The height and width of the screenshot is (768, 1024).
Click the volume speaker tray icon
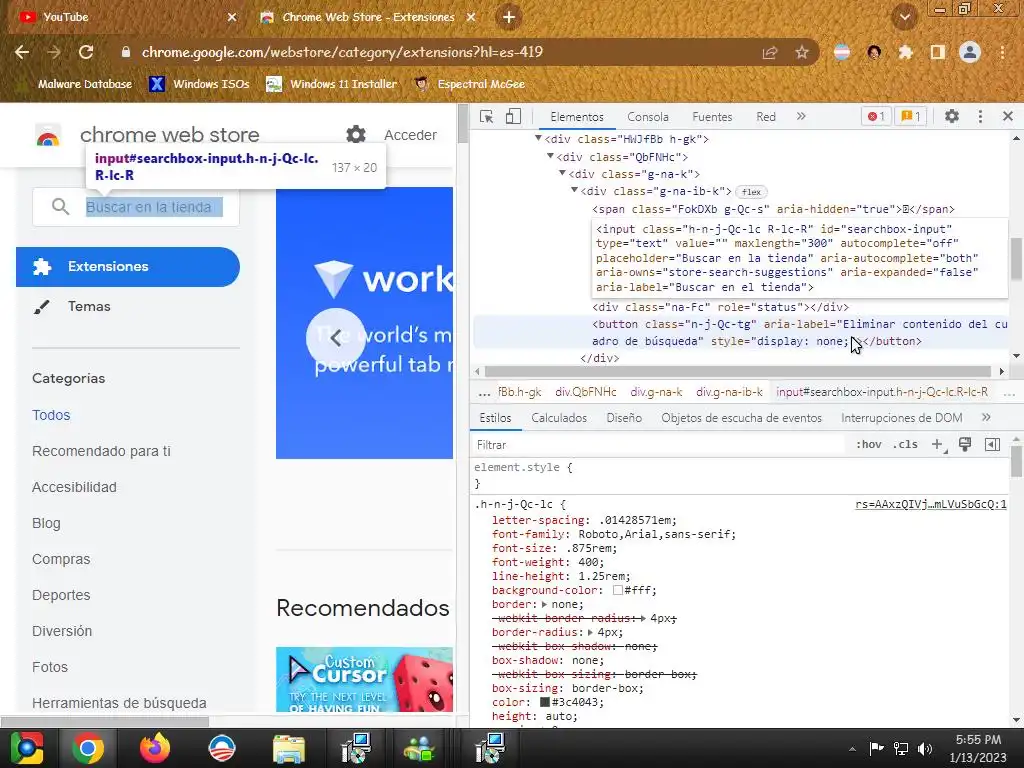click(925, 748)
